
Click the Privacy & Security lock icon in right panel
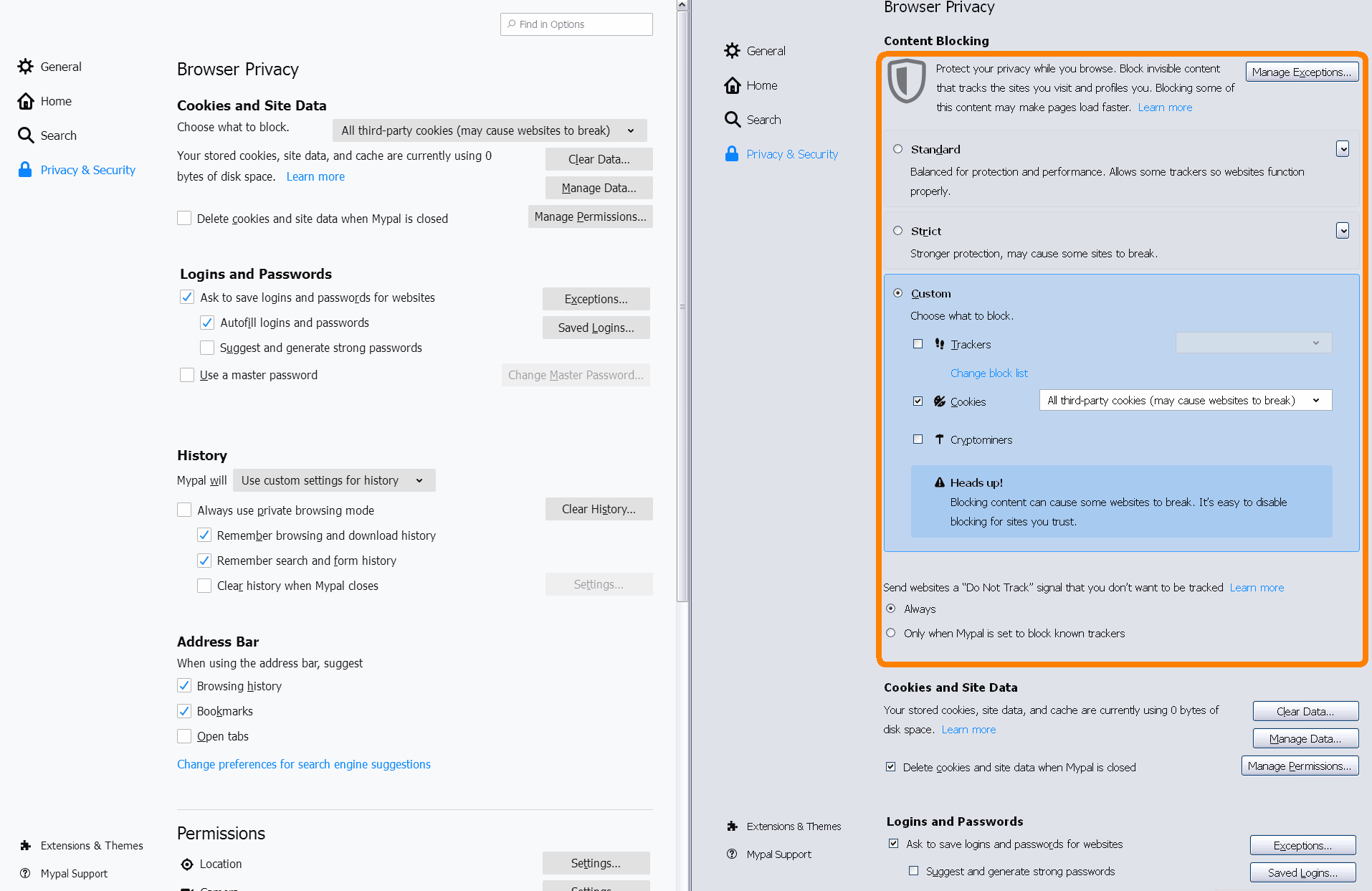click(731, 154)
